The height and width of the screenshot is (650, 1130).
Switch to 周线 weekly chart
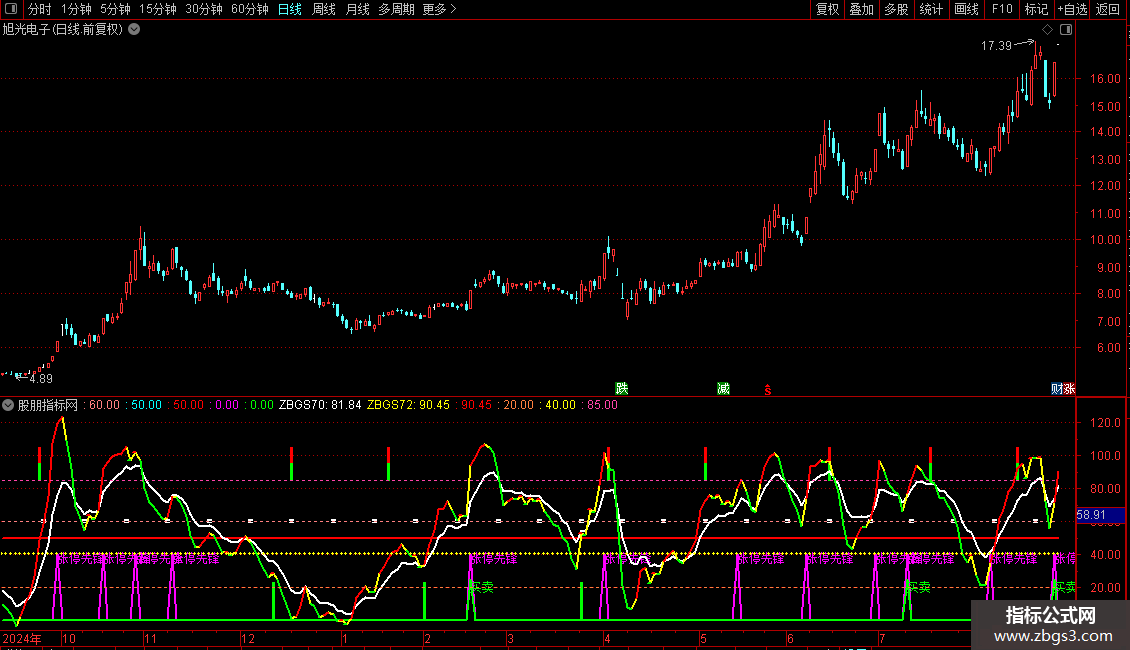(324, 9)
